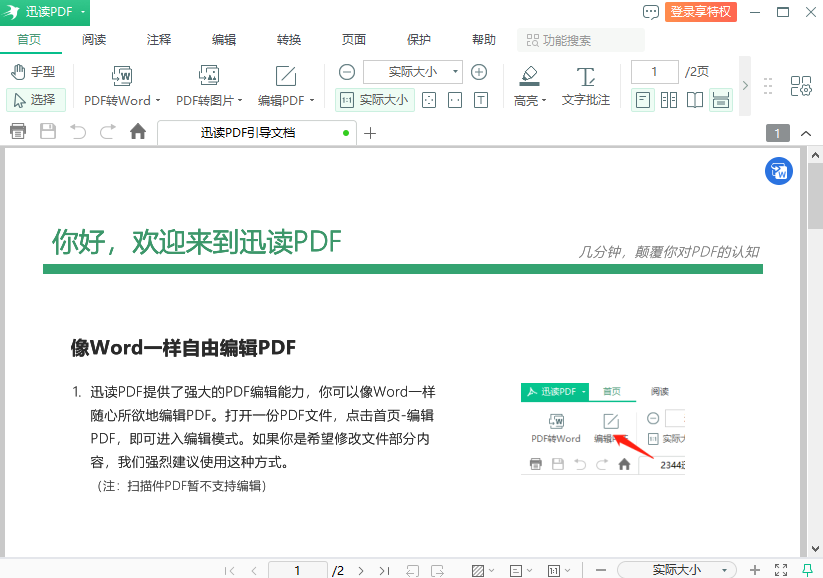Screen dimensions: 823x578
Task: Click the print icon
Action: [18, 131]
